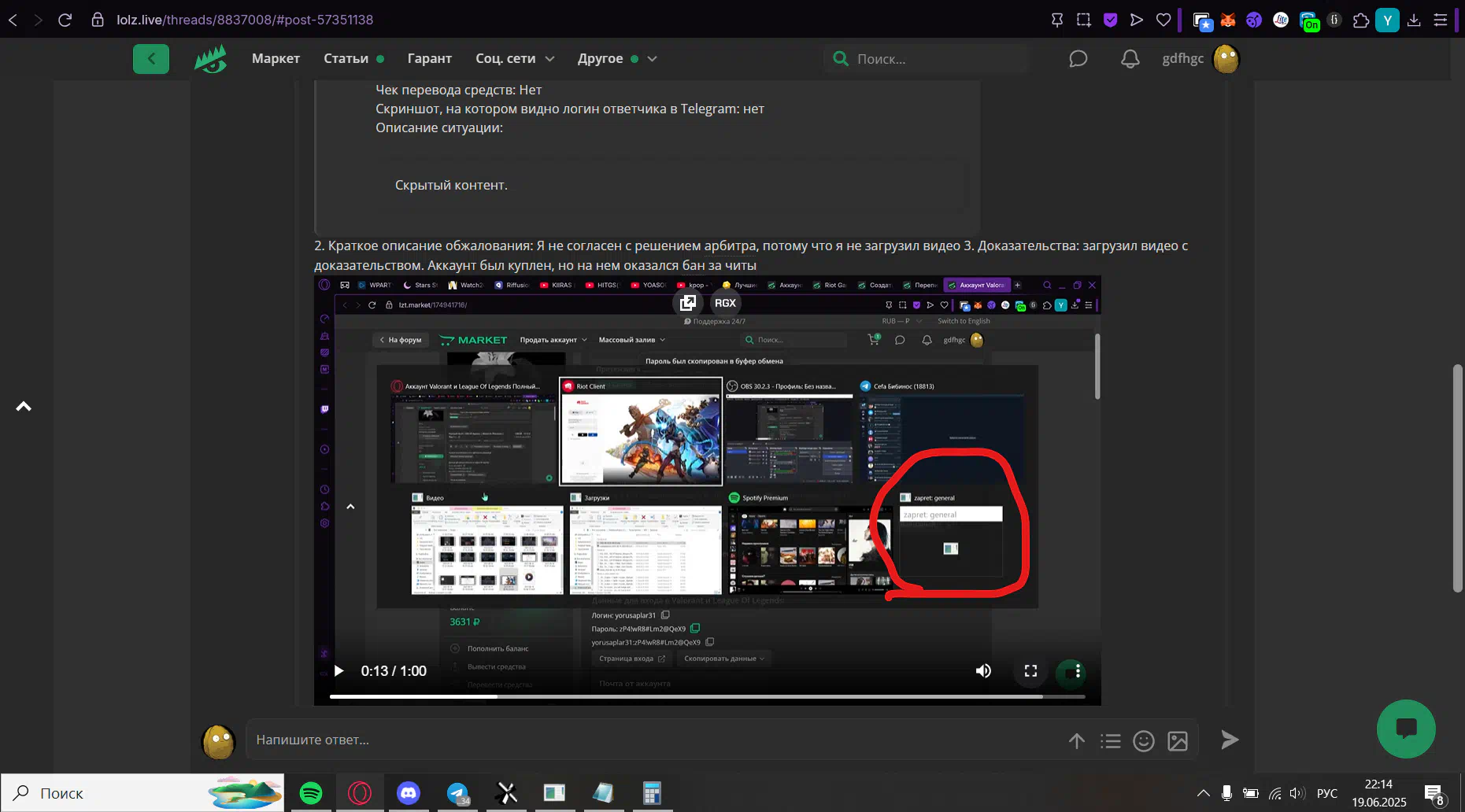Open the extensions puzzle piece menu
Screen dimensions: 1465x812
(x=1361, y=20)
